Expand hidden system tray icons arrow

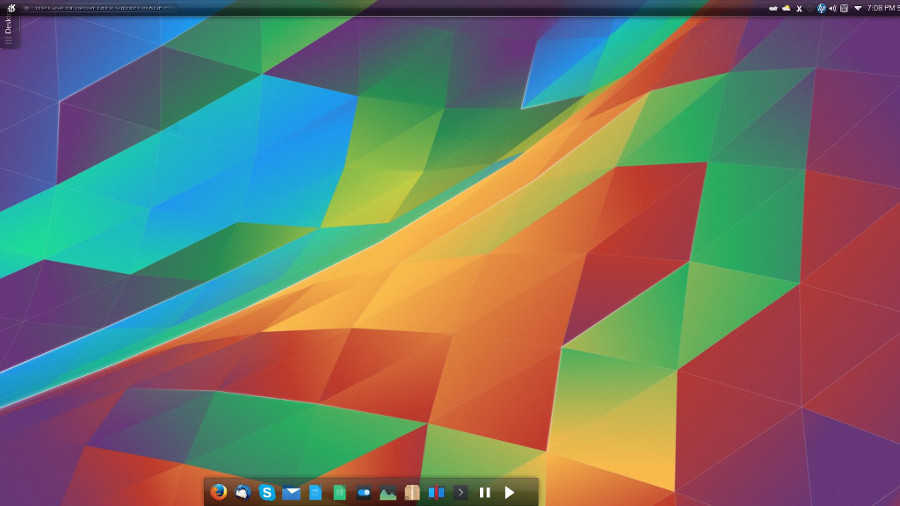click(x=857, y=8)
